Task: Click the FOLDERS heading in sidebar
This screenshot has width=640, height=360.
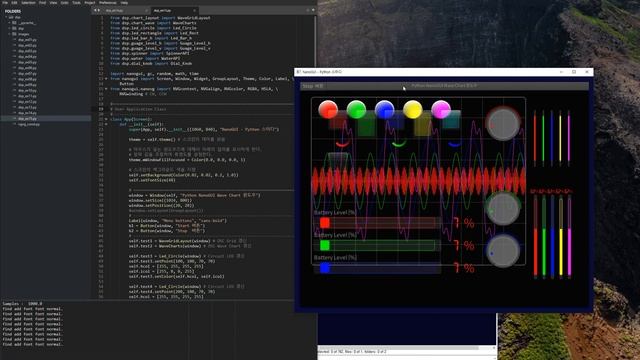Action: [13, 11]
